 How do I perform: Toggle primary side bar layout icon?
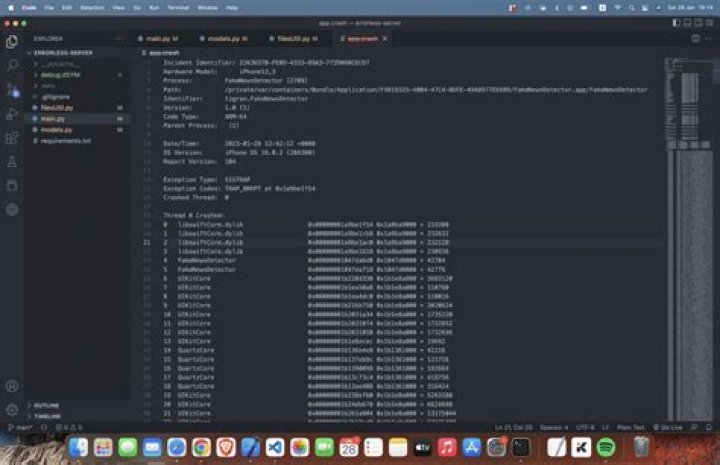pyautogui.click(x=676, y=23)
